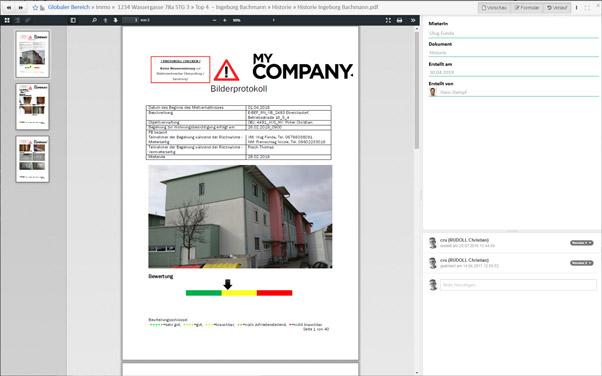This screenshot has height=376, width=602.
Task: Print the PDF document
Action: 400,20
